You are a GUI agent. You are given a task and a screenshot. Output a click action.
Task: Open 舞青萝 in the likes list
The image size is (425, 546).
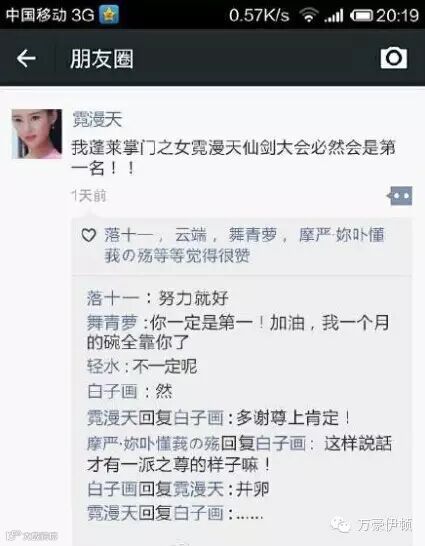click(x=253, y=235)
